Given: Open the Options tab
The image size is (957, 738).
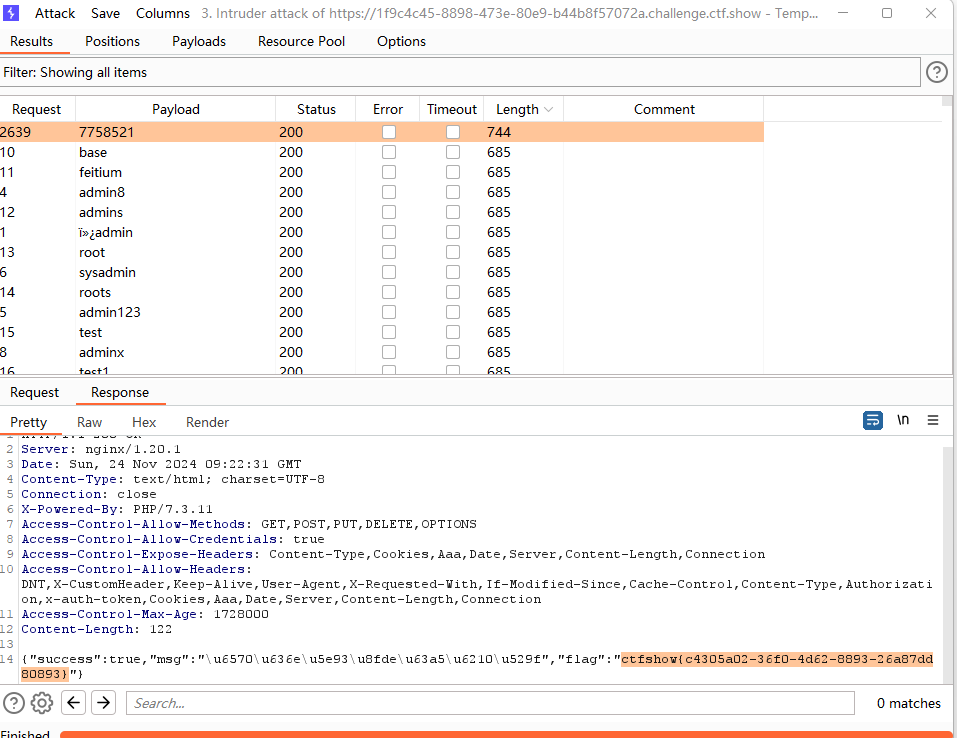Looking at the screenshot, I should 402,42.
